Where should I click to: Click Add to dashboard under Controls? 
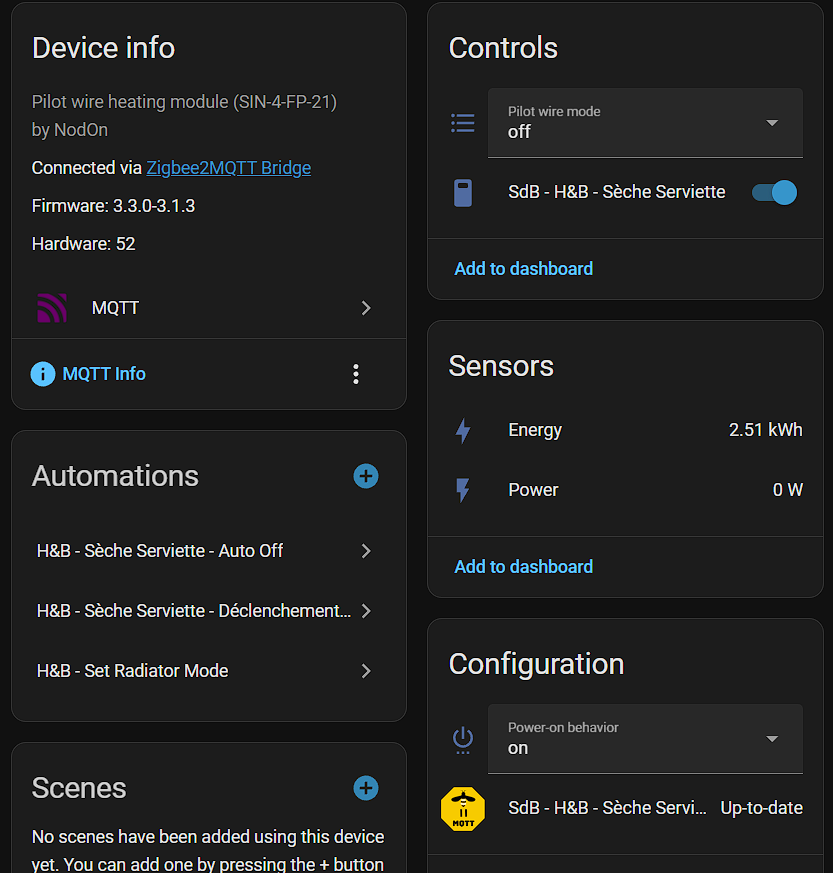pyautogui.click(x=523, y=268)
